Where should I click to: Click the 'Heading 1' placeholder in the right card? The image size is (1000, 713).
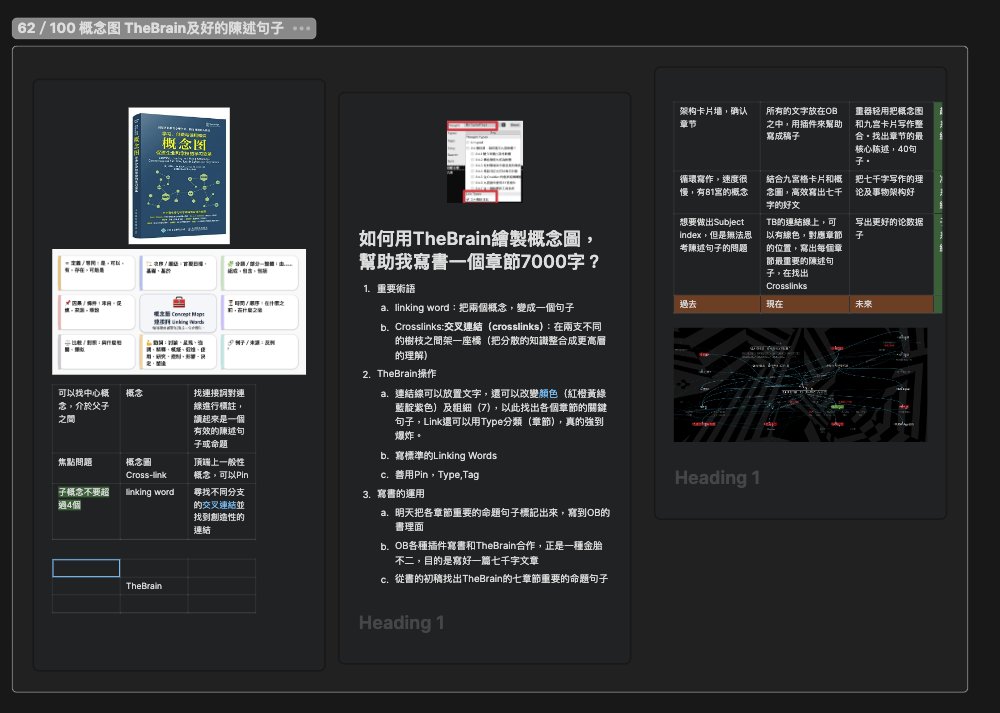pos(717,478)
